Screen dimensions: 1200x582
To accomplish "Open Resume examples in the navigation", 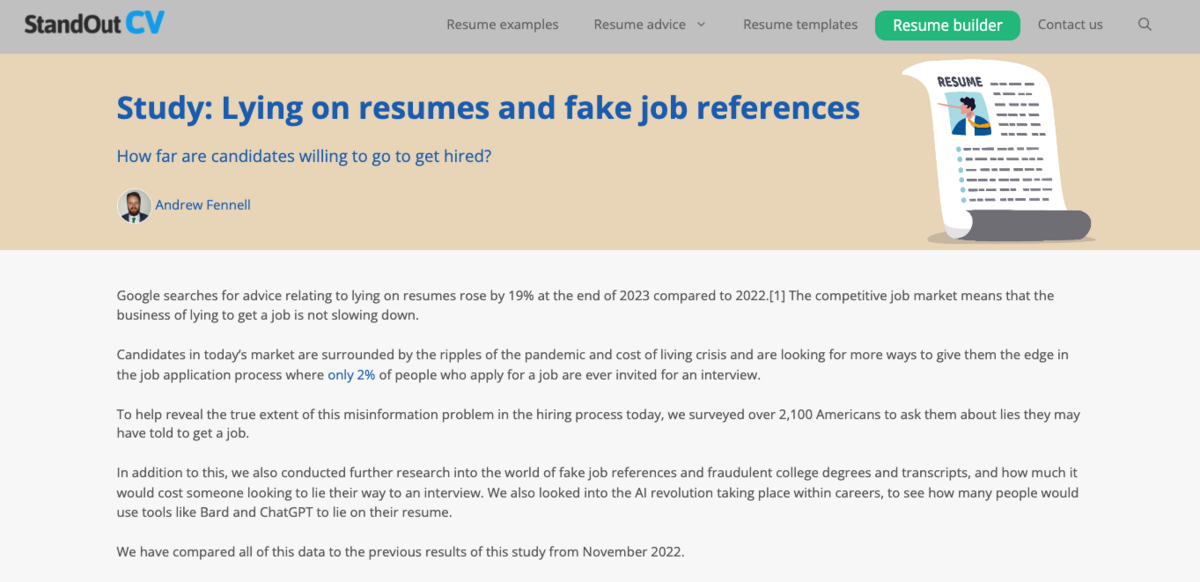I will coord(502,25).
